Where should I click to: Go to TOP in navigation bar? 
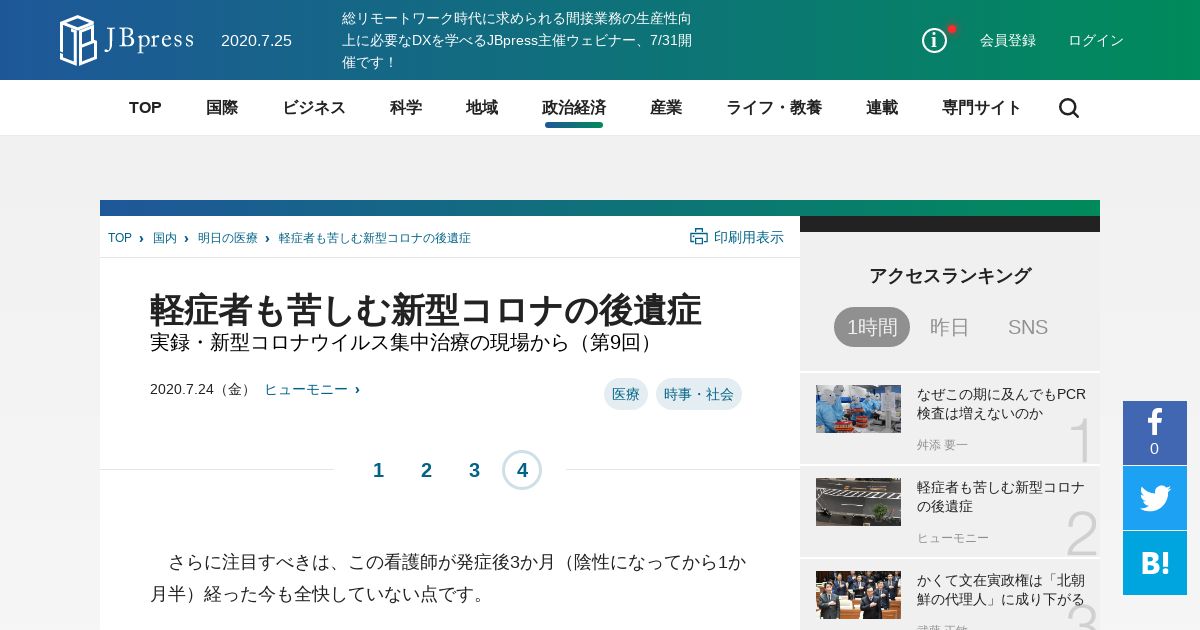click(x=145, y=108)
